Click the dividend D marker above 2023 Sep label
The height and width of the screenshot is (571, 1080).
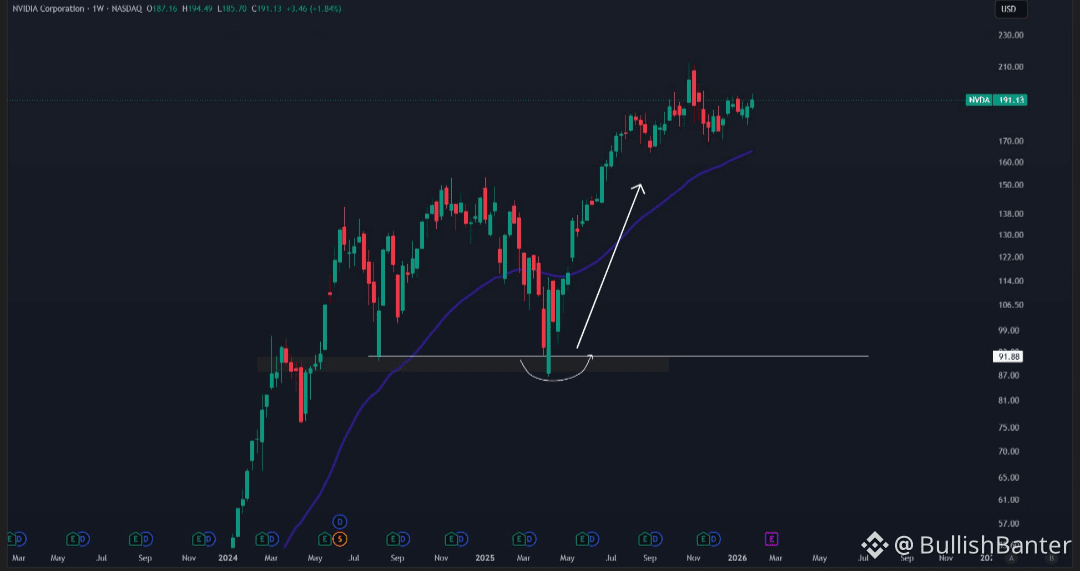click(147, 539)
